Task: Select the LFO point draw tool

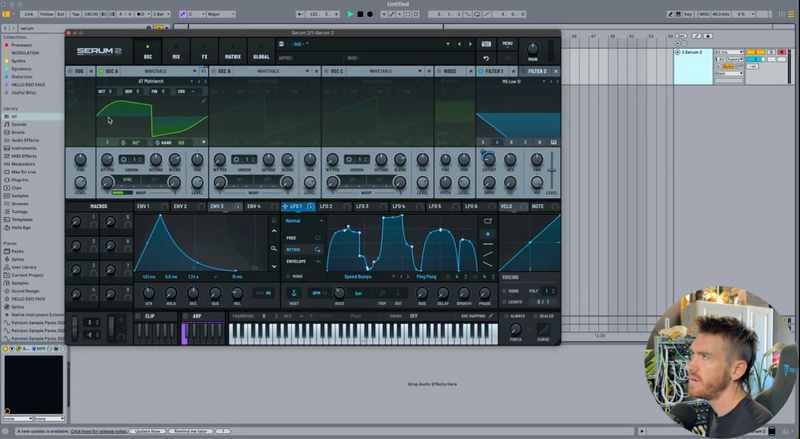Action: pos(488,234)
